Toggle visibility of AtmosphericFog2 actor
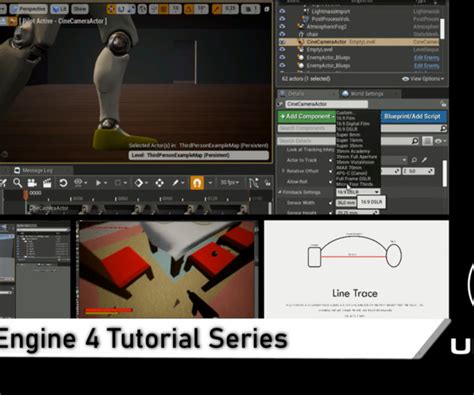 [x=283, y=26]
